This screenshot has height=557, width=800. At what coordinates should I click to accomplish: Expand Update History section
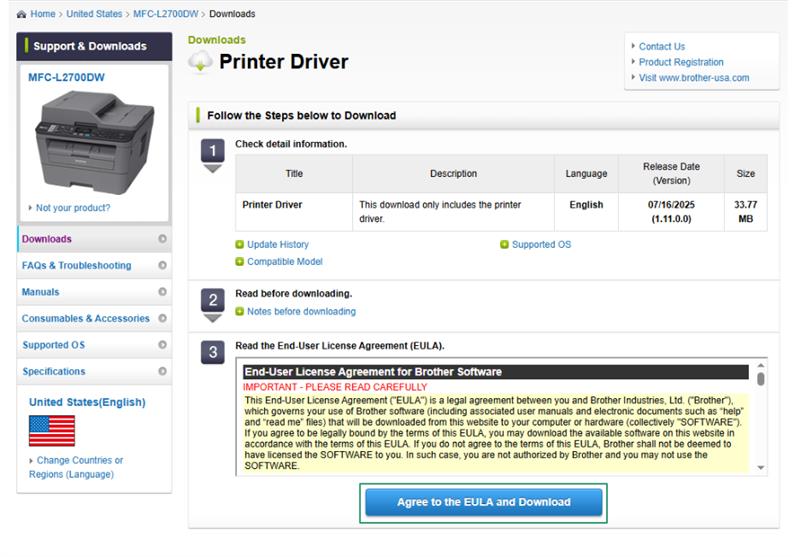click(x=278, y=244)
